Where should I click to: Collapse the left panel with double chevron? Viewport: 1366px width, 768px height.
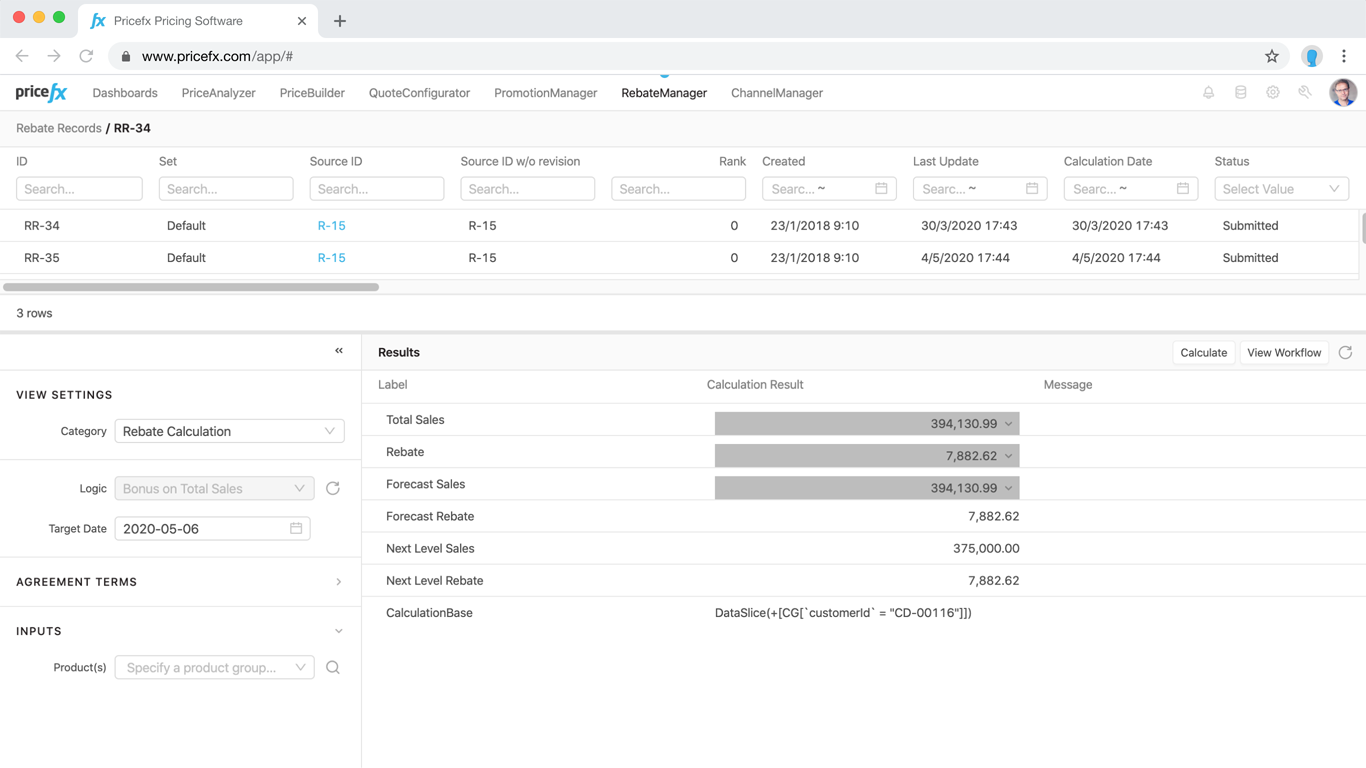click(x=339, y=351)
